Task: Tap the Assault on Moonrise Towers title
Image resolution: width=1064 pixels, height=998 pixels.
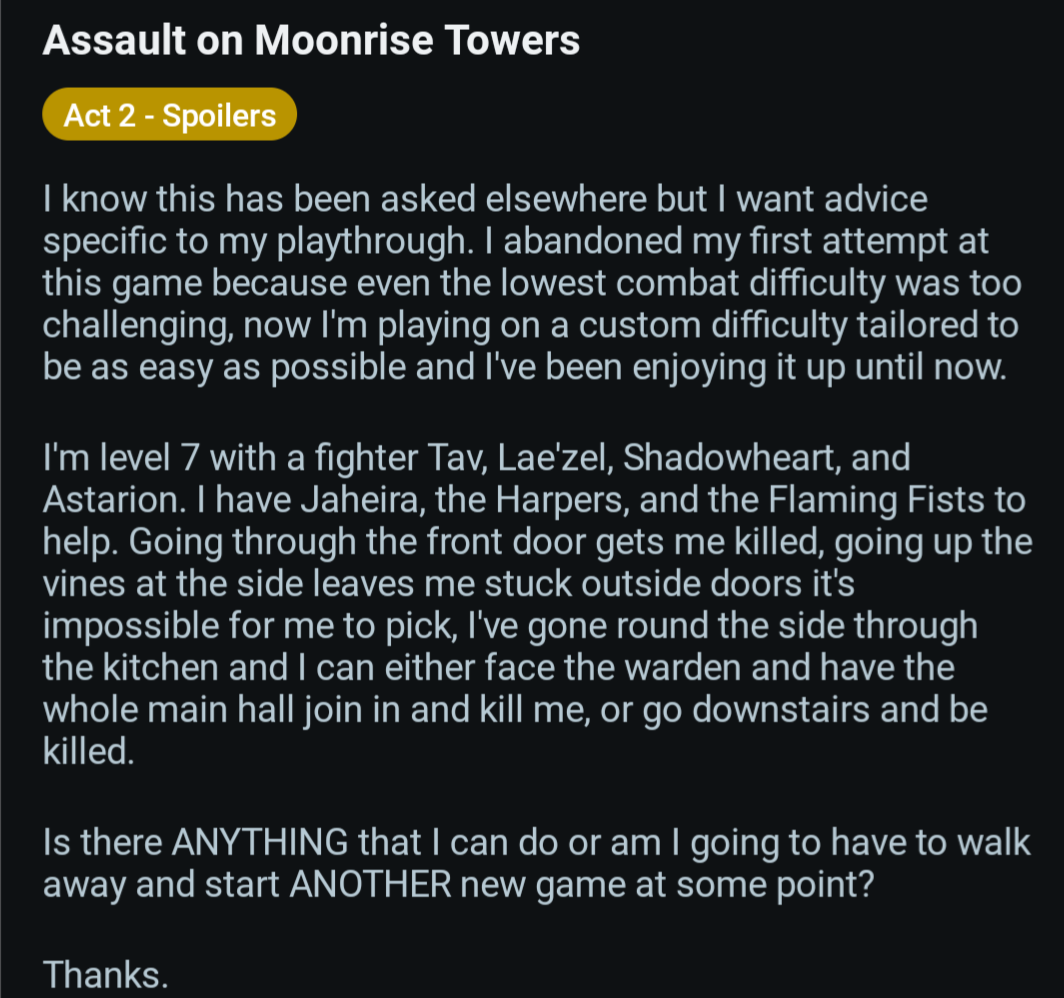Action: [311, 40]
